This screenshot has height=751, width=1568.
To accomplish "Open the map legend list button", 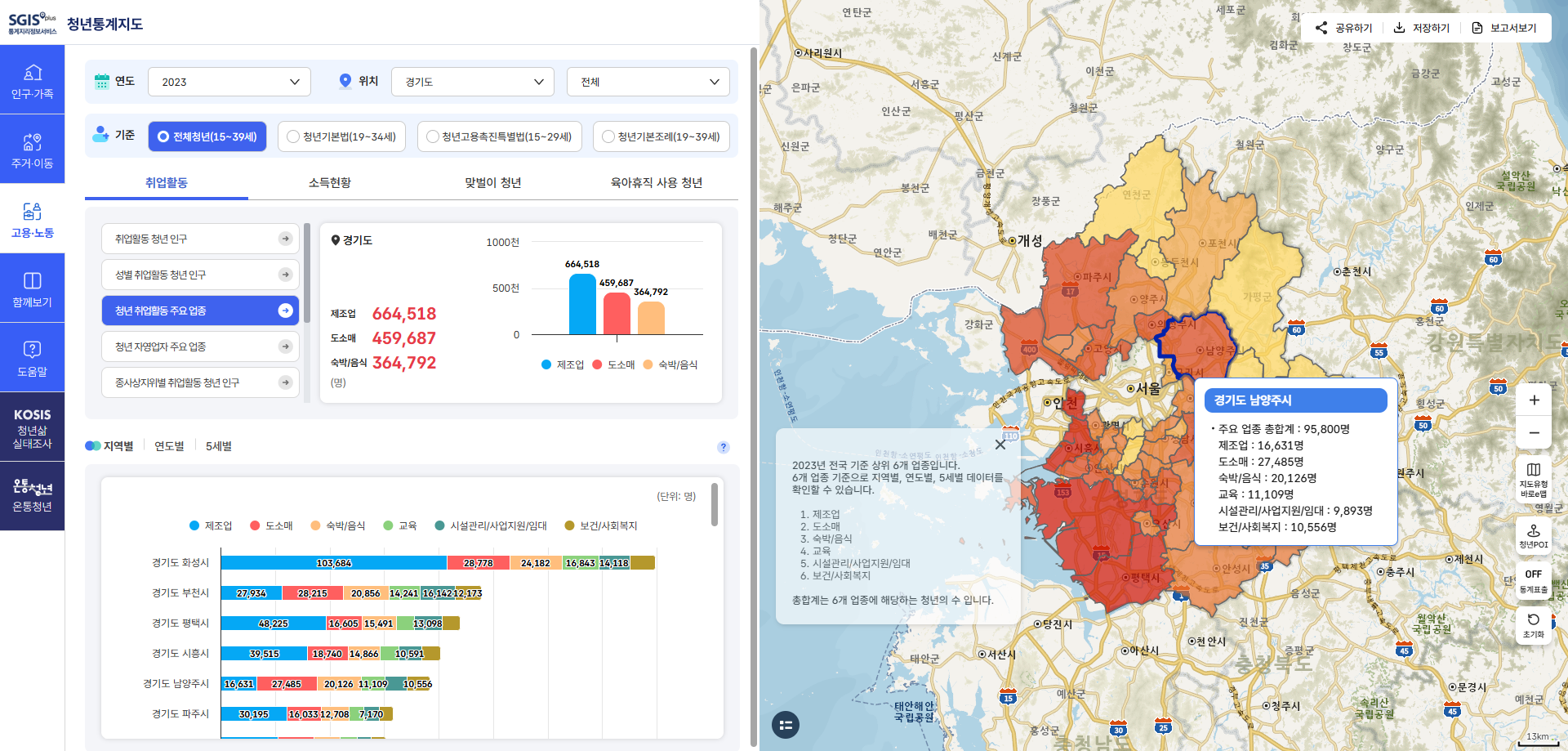I will pos(786,724).
